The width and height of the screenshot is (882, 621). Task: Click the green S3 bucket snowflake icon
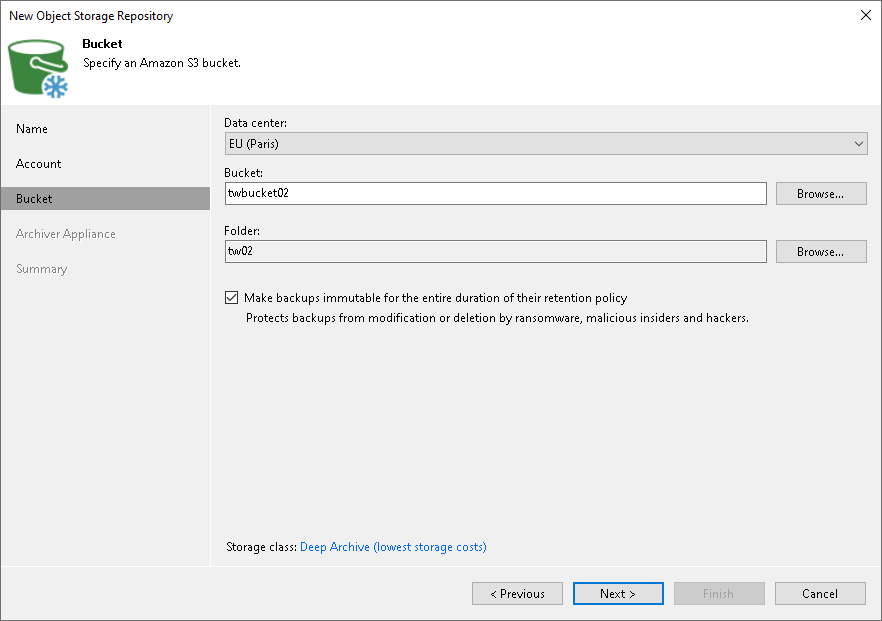pyautogui.click(x=38, y=68)
